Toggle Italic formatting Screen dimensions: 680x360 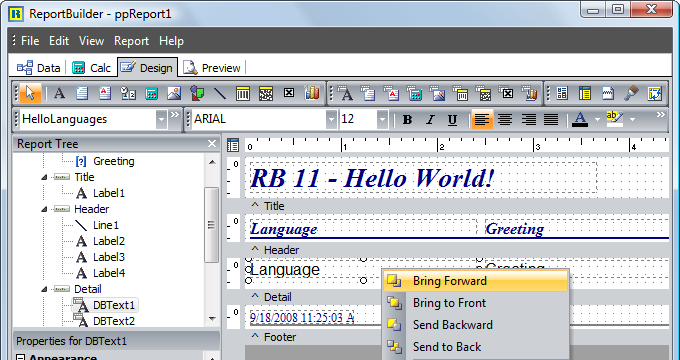pyautogui.click(x=430, y=119)
